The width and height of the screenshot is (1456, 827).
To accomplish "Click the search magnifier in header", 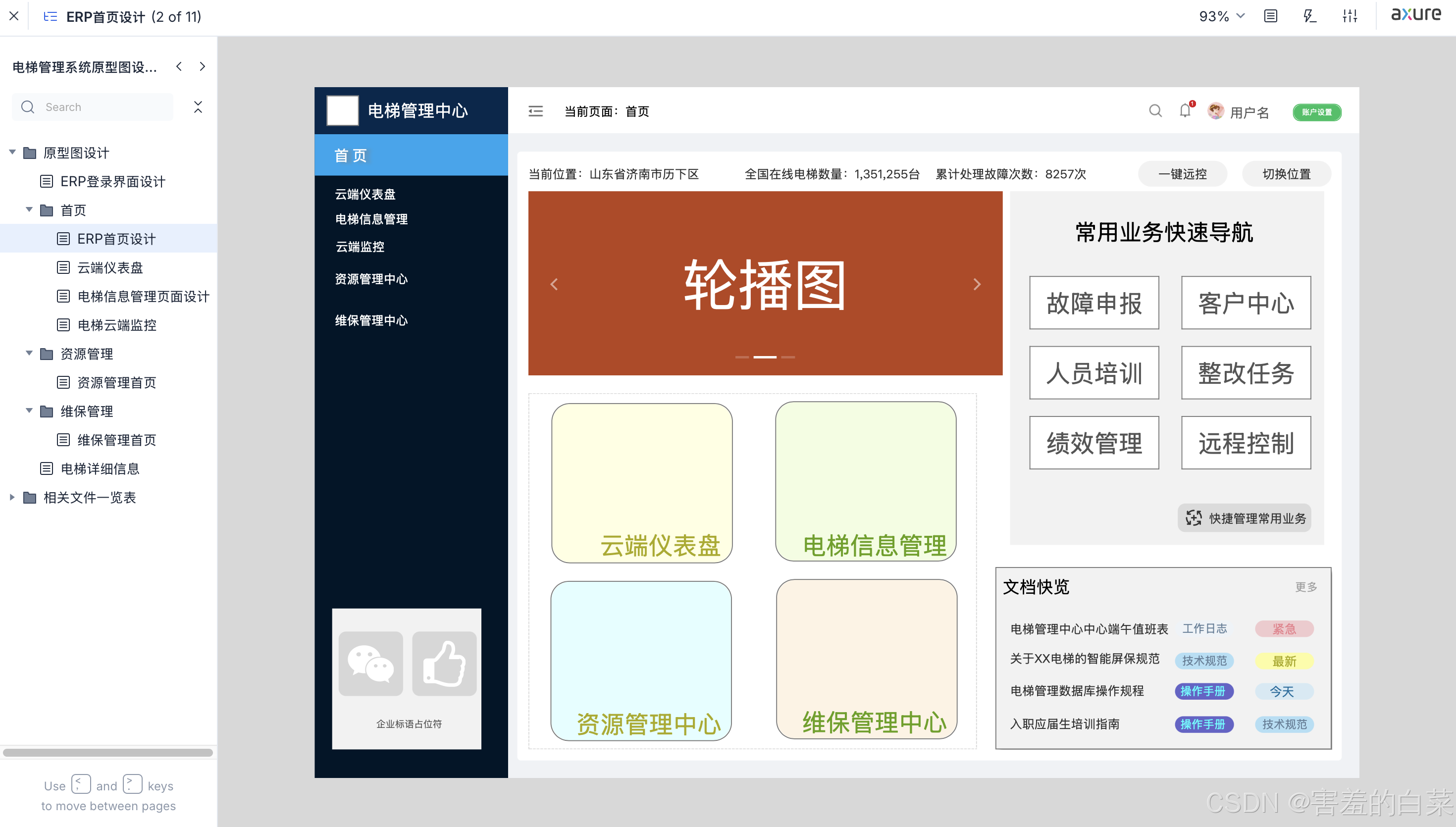I will tap(1155, 111).
